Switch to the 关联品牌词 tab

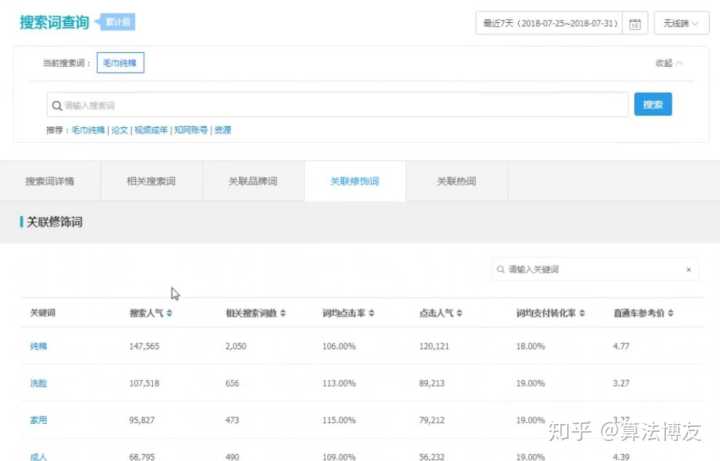point(253,182)
